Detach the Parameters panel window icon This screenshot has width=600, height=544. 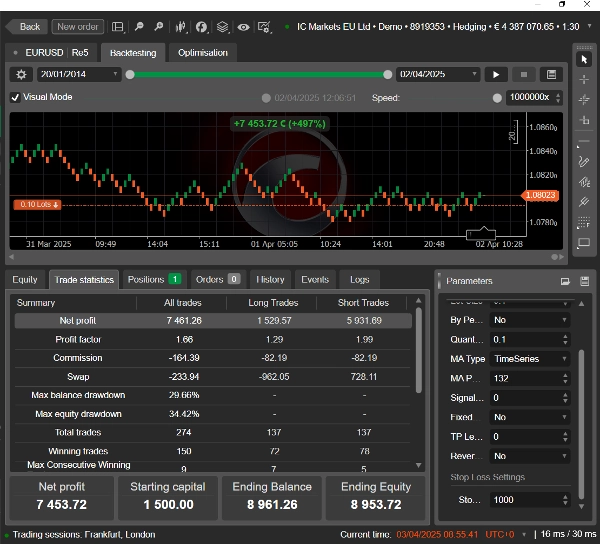[565, 281]
